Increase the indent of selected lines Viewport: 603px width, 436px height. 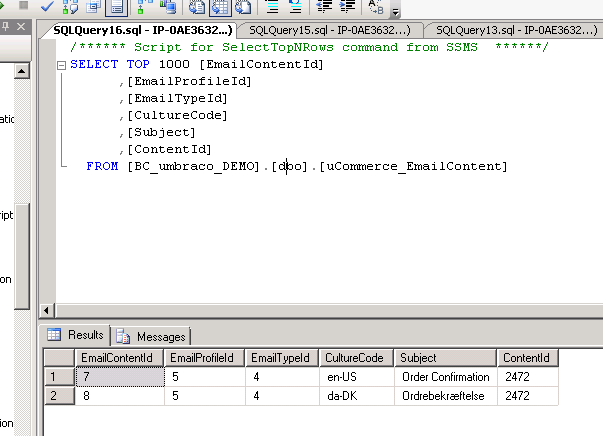pos(347,7)
